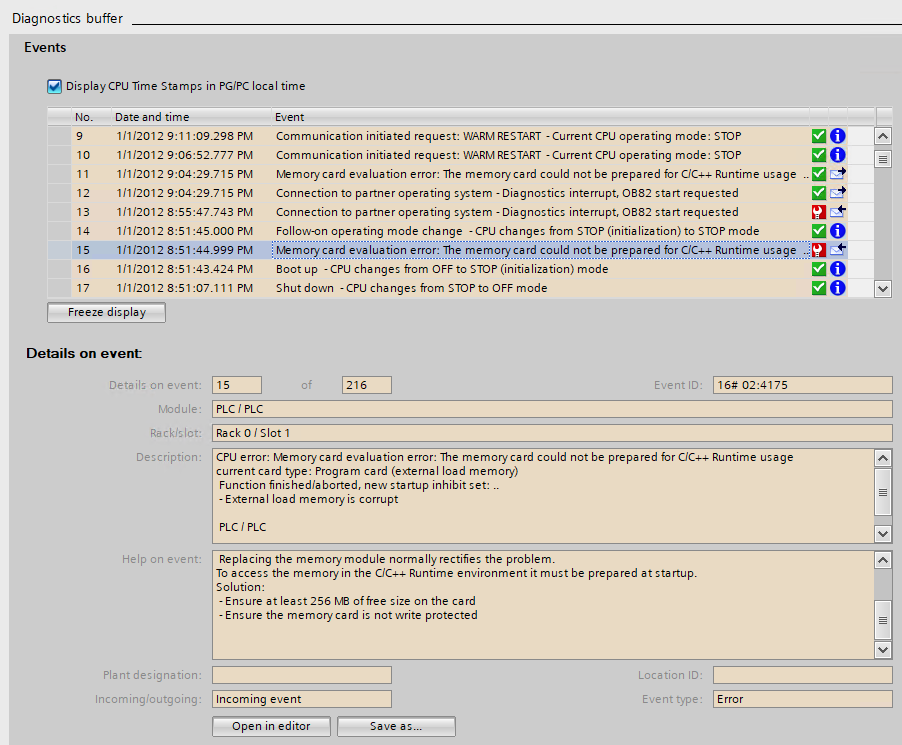The width and height of the screenshot is (902, 745).
Task: Toggle Display CPU Time Stamps checkbox
Action: coord(54,86)
